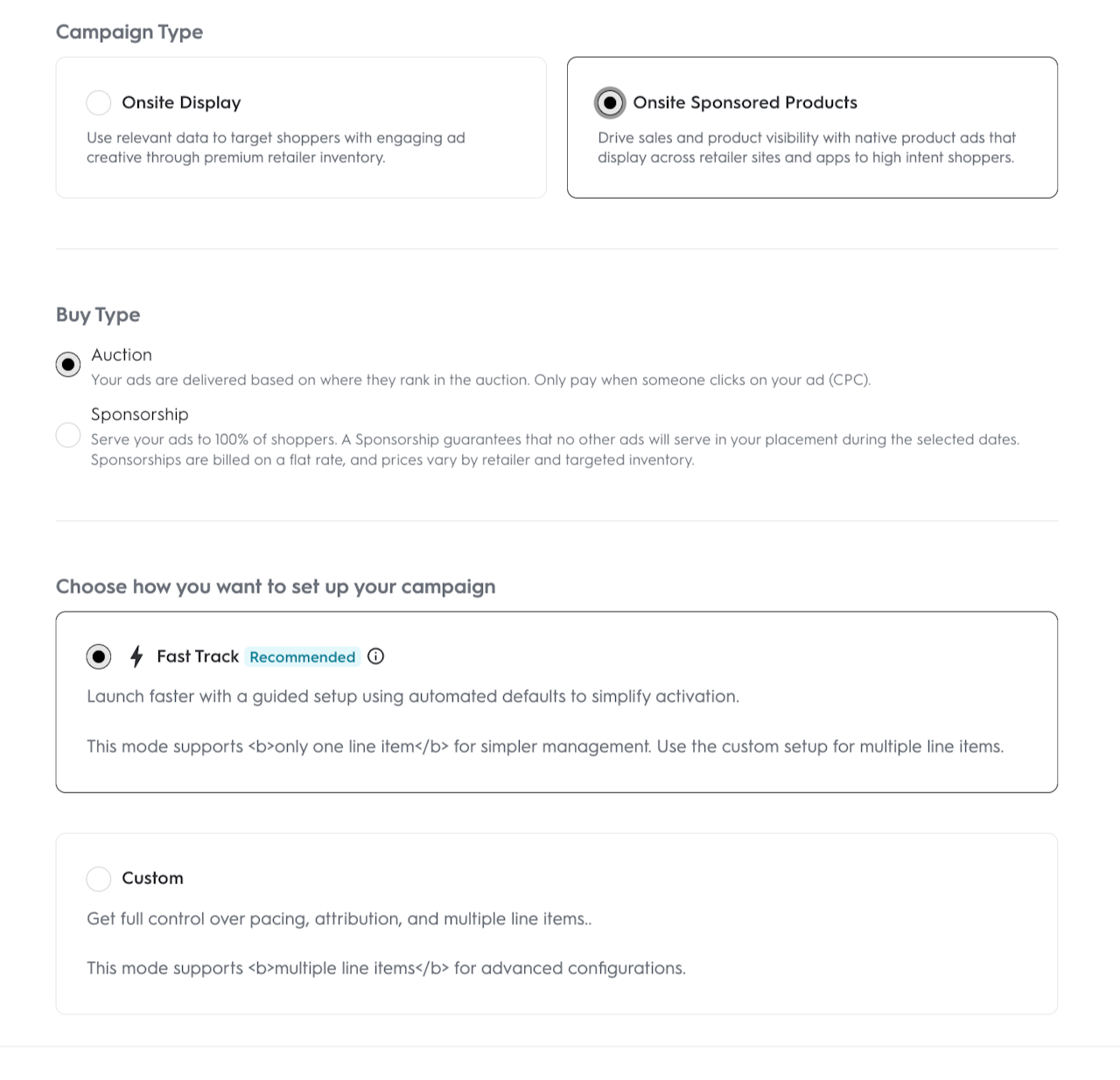This screenshot has height=1080, width=1120.
Task: Choose the Auction buy type radio button
Action: [x=68, y=364]
